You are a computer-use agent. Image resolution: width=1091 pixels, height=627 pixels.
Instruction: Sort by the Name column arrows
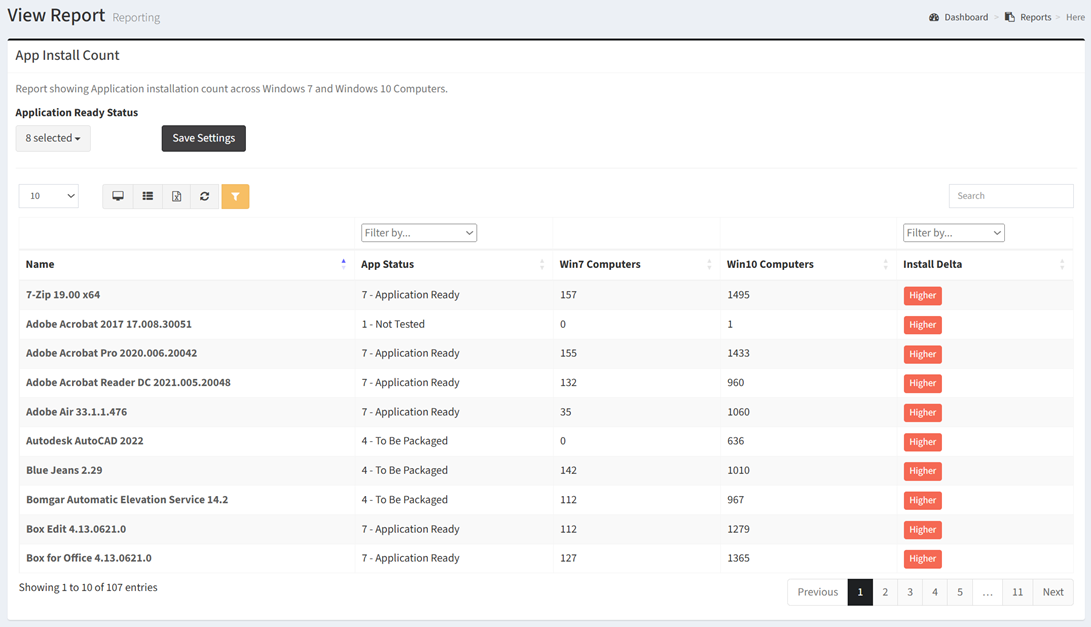343,264
